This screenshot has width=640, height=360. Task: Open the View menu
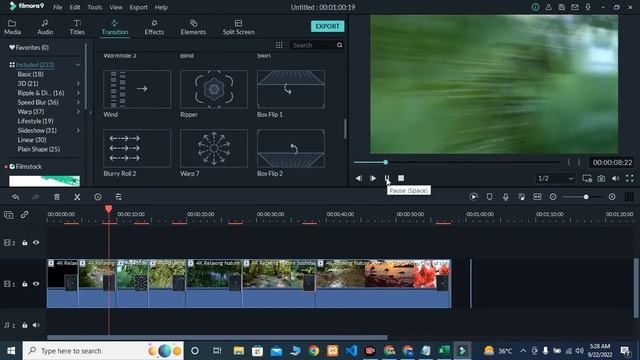[x=116, y=7]
